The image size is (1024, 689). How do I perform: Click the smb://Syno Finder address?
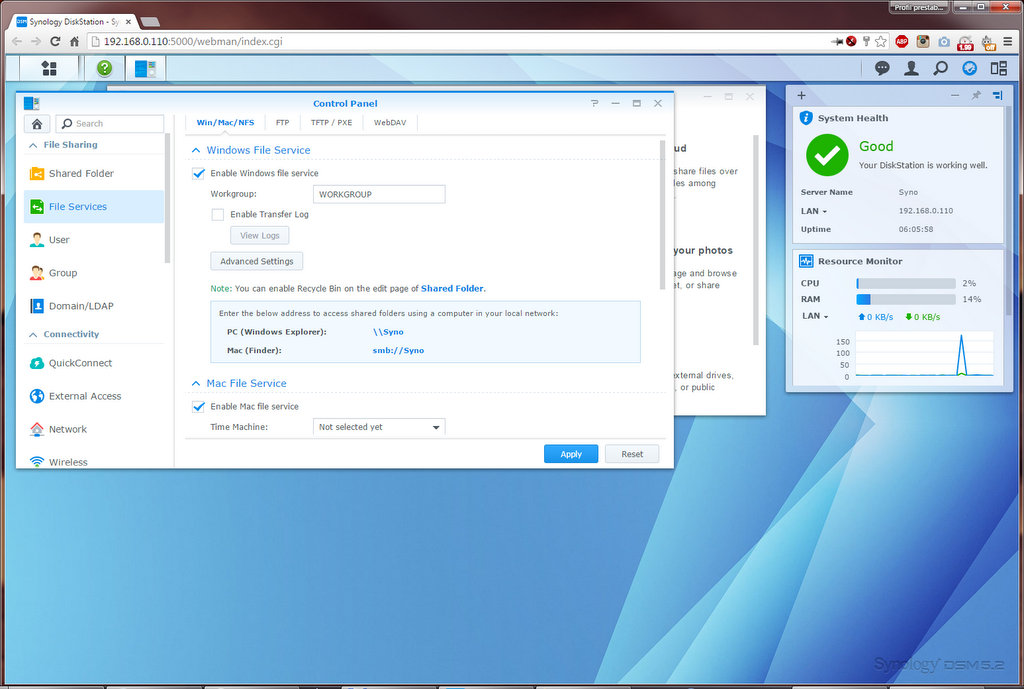[x=398, y=351]
